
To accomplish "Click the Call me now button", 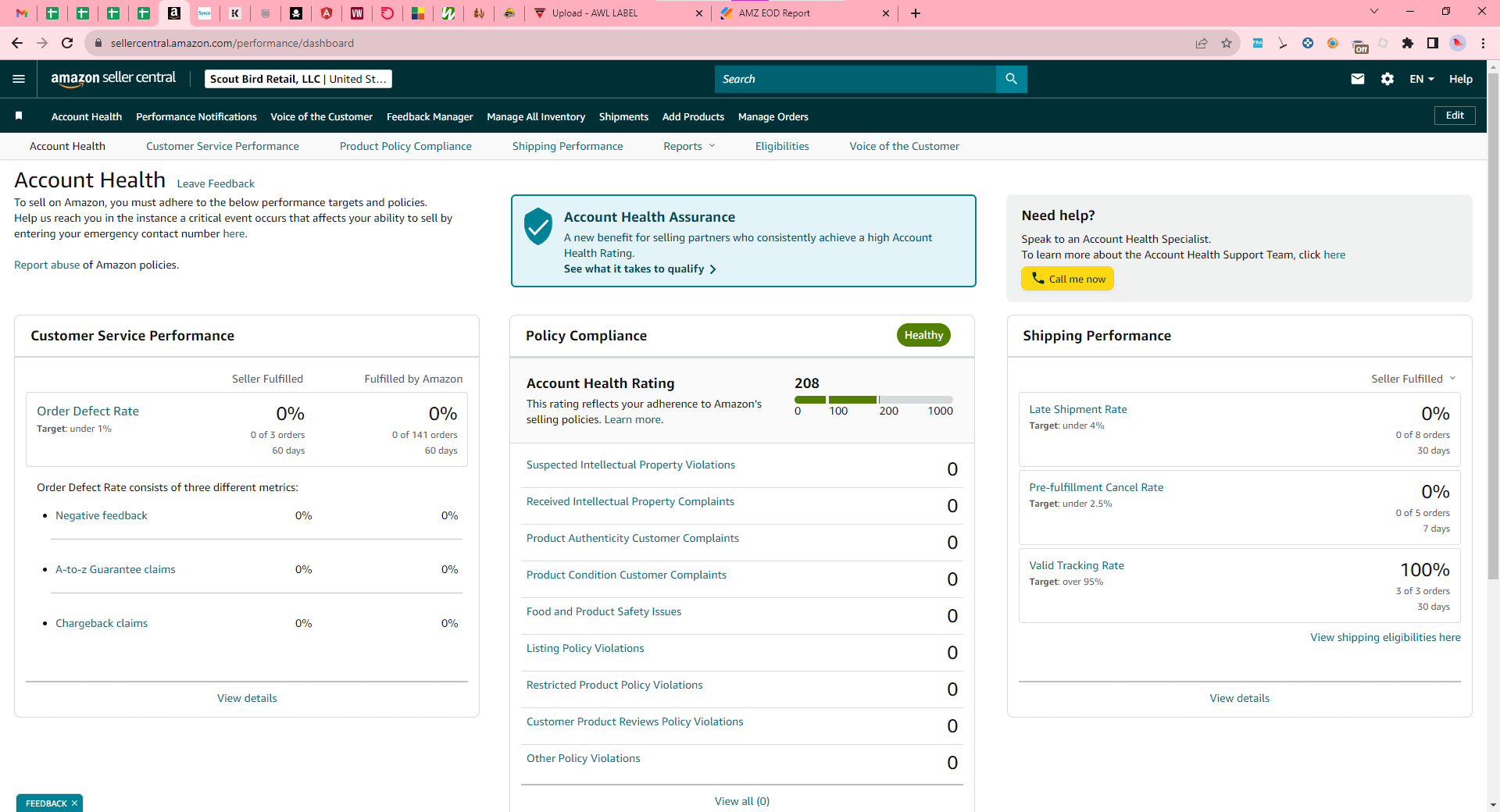I will 1067,279.
